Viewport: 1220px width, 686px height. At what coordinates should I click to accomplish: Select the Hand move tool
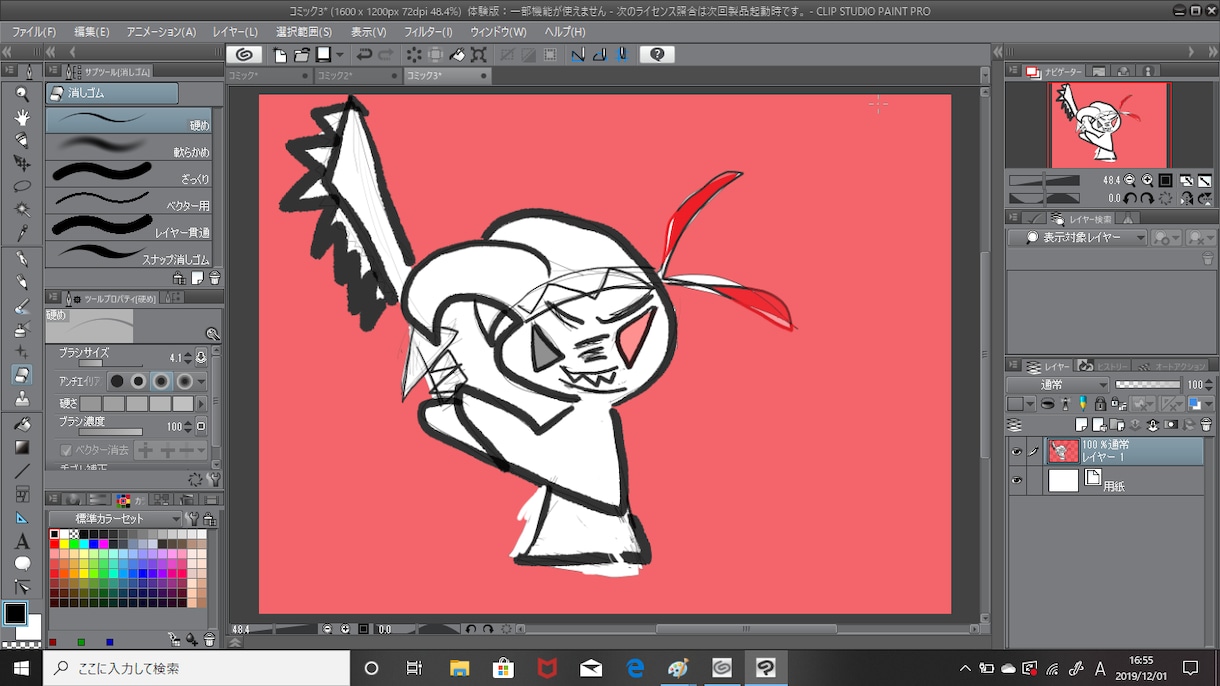click(22, 117)
